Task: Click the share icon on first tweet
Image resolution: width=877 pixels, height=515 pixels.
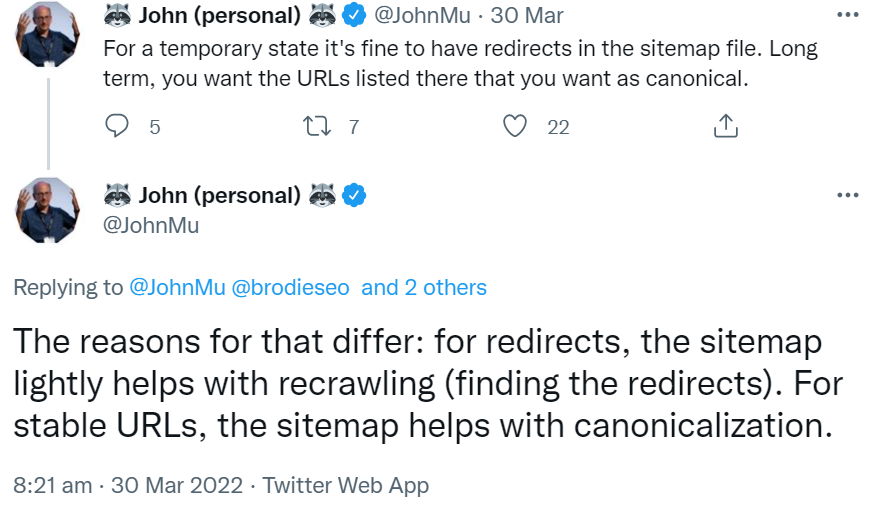Action: coord(726,126)
